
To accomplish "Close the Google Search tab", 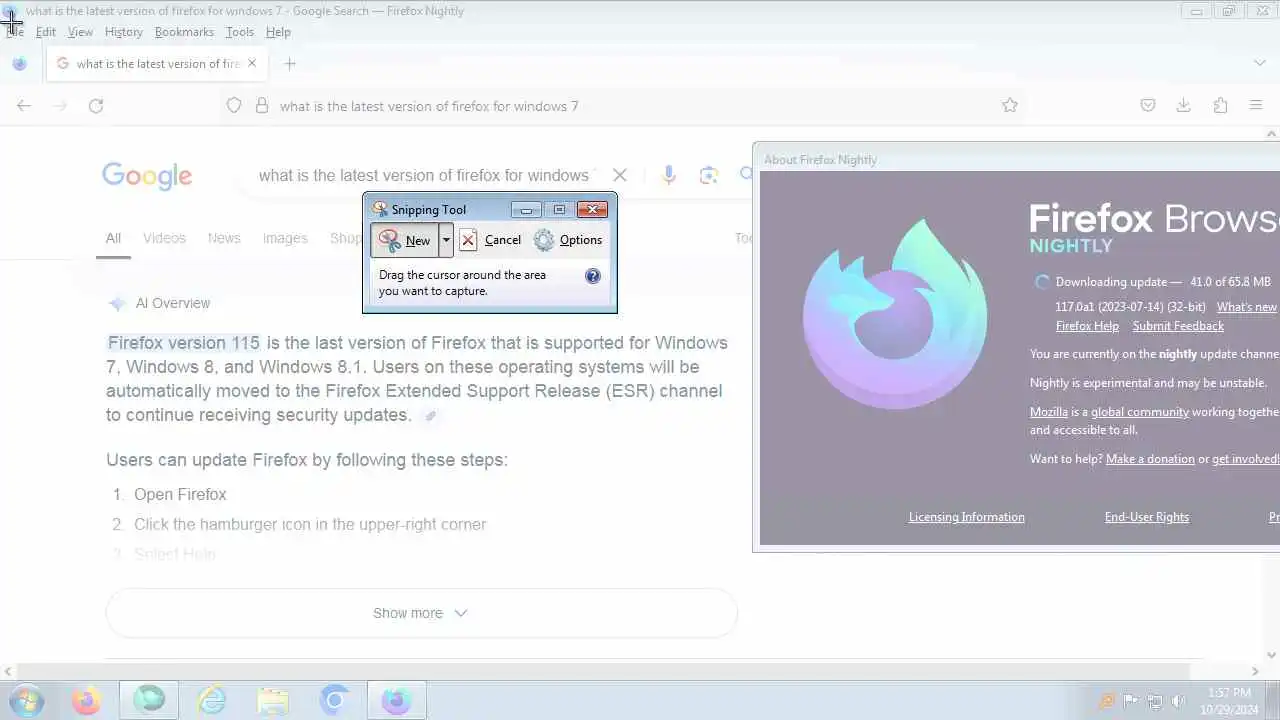I will coord(252,63).
